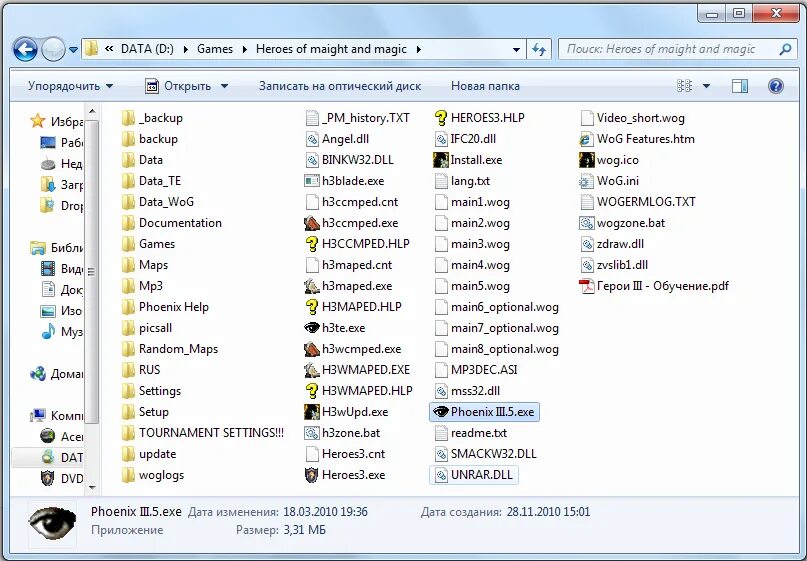Click modification date 18.03.2010 19:36
The height and width of the screenshot is (561, 807).
325,512
